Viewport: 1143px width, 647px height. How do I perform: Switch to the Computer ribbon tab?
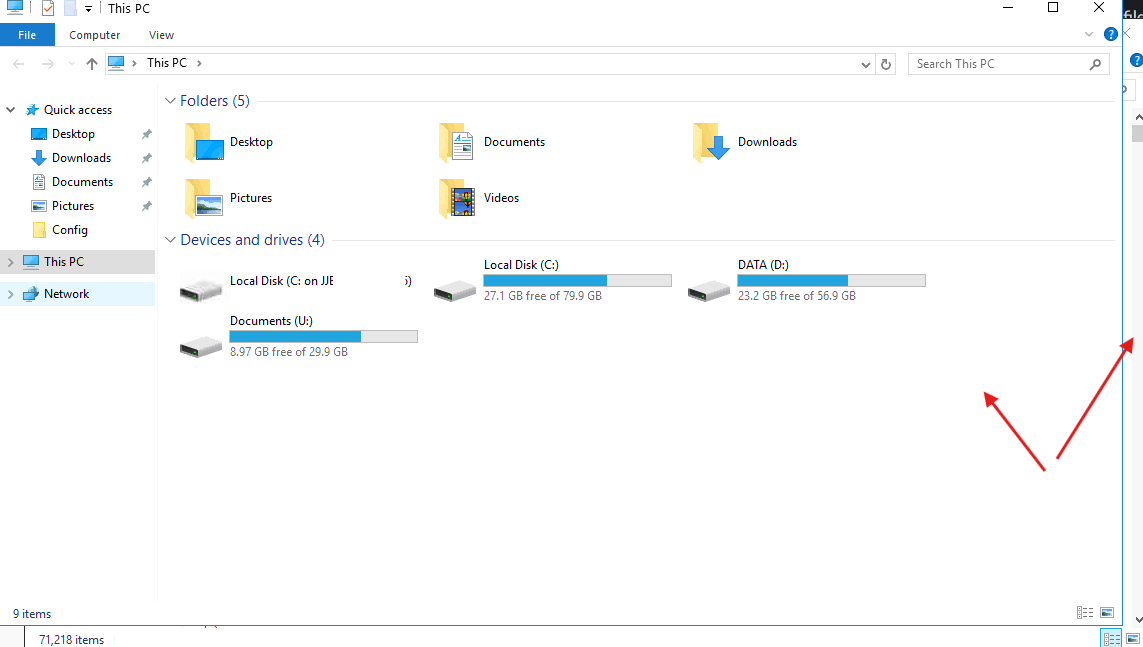point(95,35)
